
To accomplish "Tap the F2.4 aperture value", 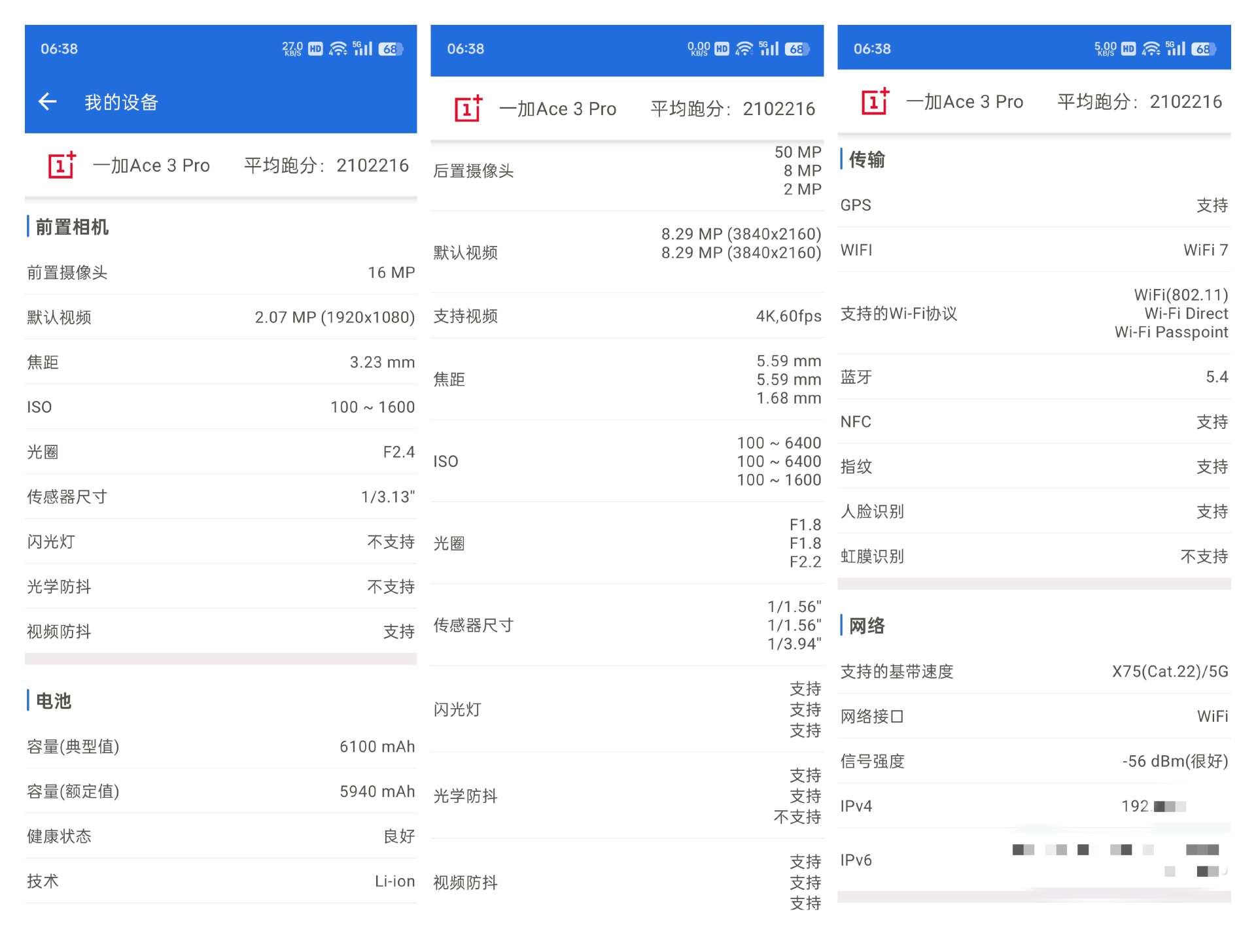I will (399, 452).
